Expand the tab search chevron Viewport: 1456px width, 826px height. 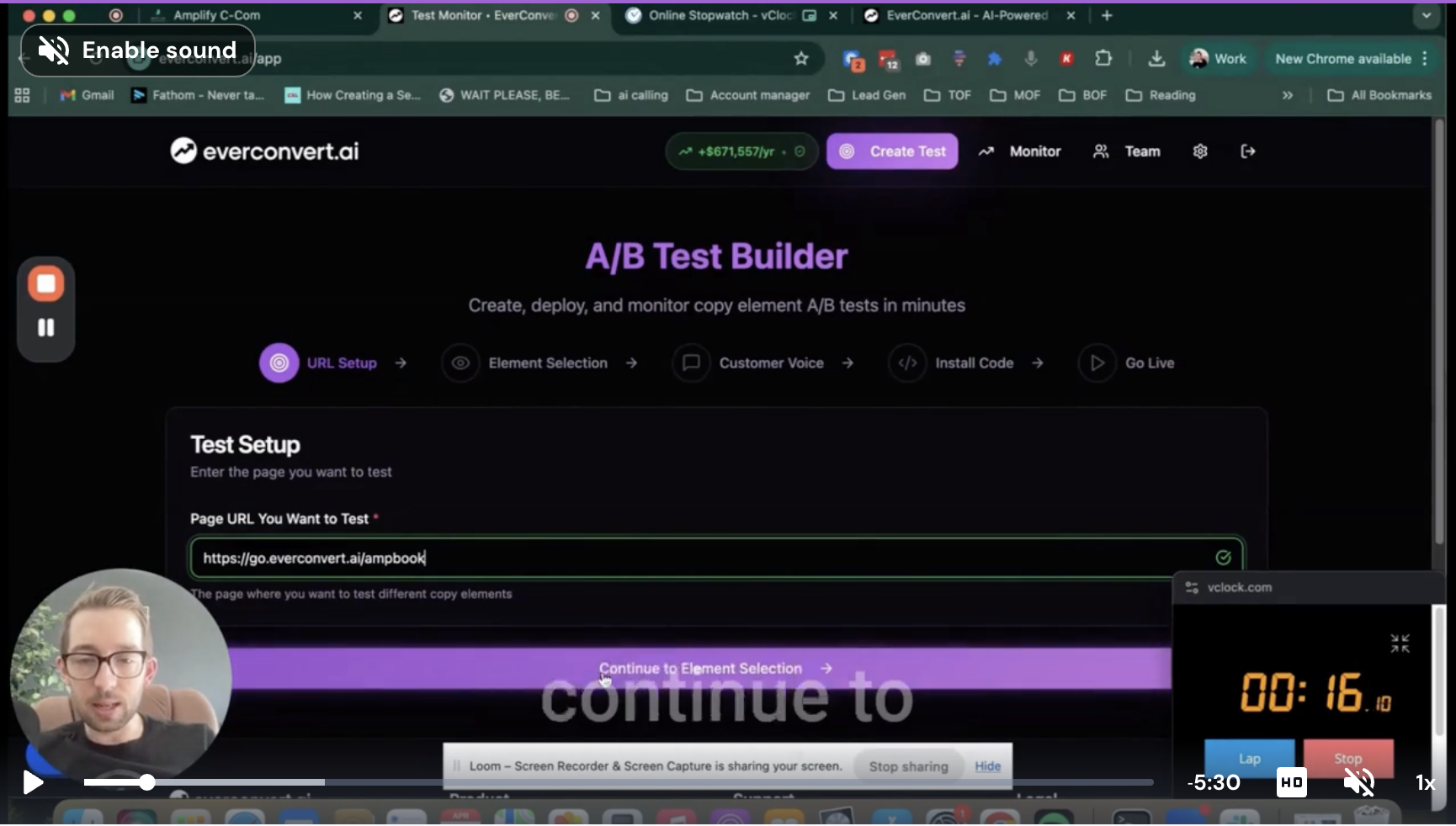(1426, 15)
